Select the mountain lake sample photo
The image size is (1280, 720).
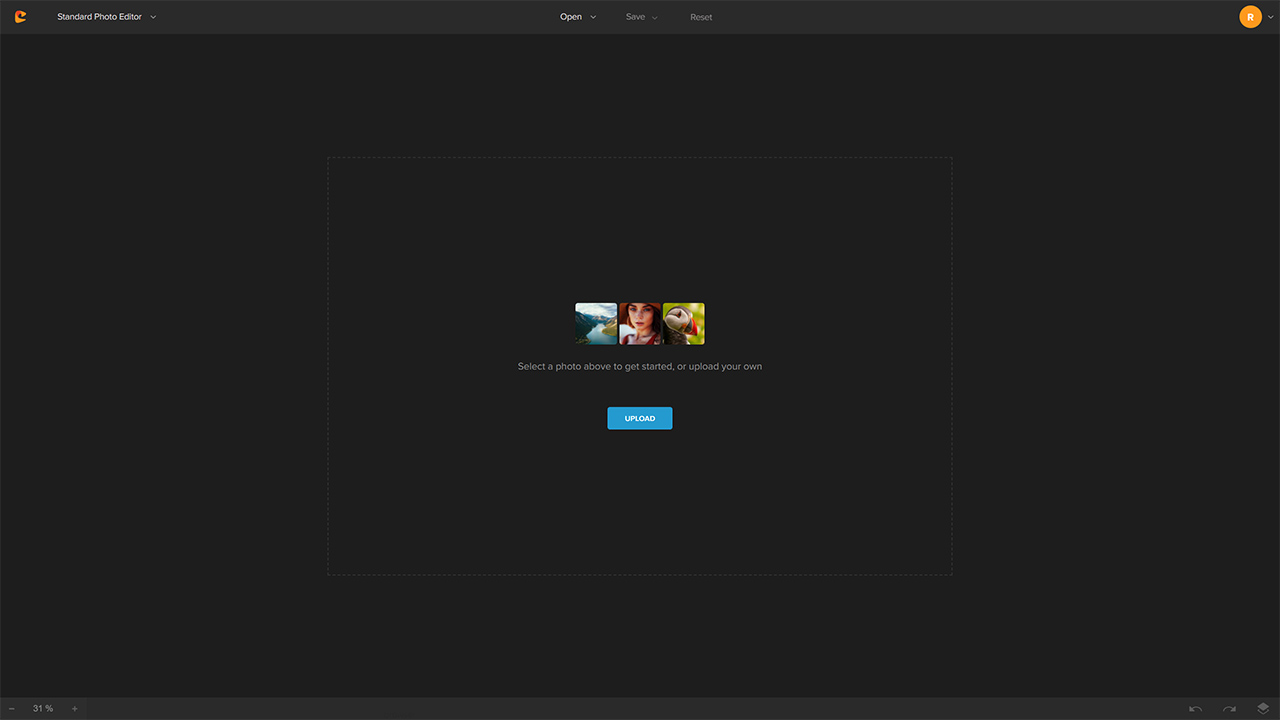tap(596, 324)
